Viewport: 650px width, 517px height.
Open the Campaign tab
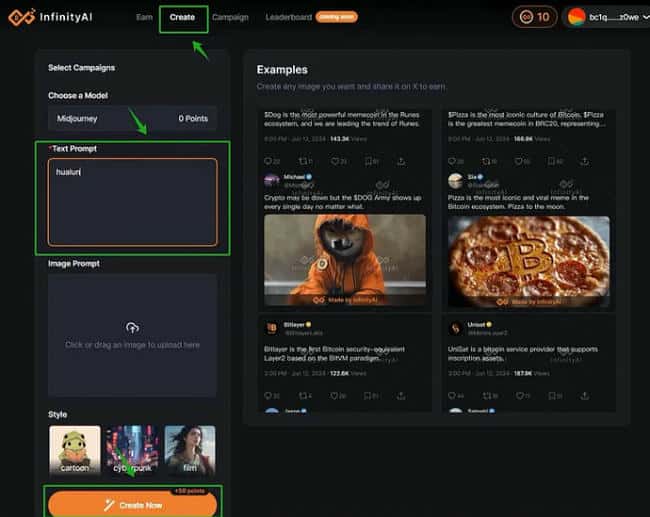(x=231, y=17)
